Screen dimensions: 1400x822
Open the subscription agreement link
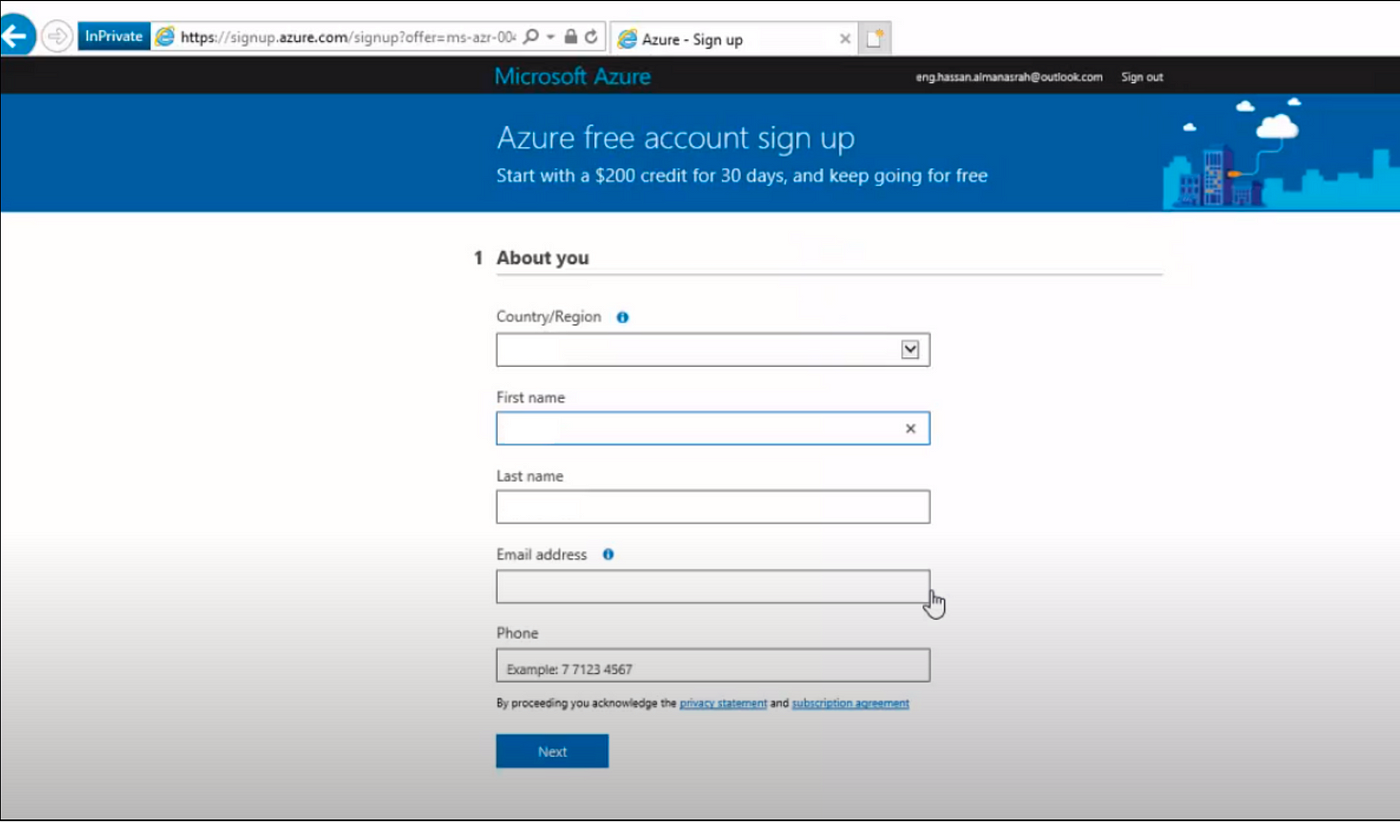coord(850,703)
